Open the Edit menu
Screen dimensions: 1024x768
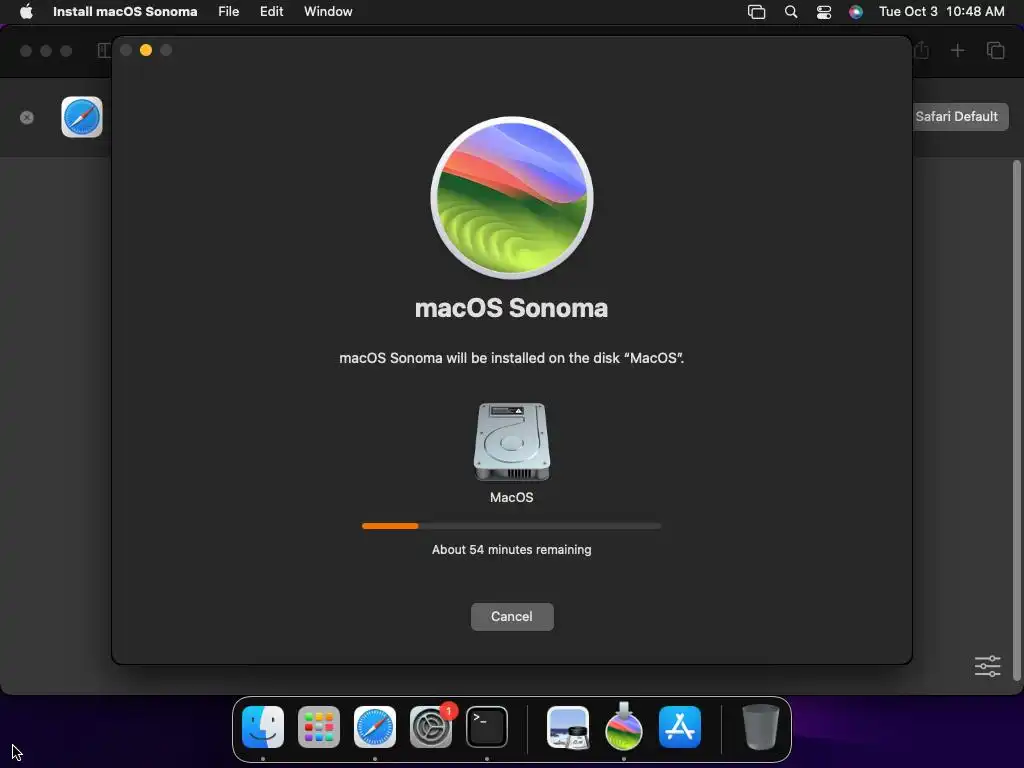(x=271, y=12)
